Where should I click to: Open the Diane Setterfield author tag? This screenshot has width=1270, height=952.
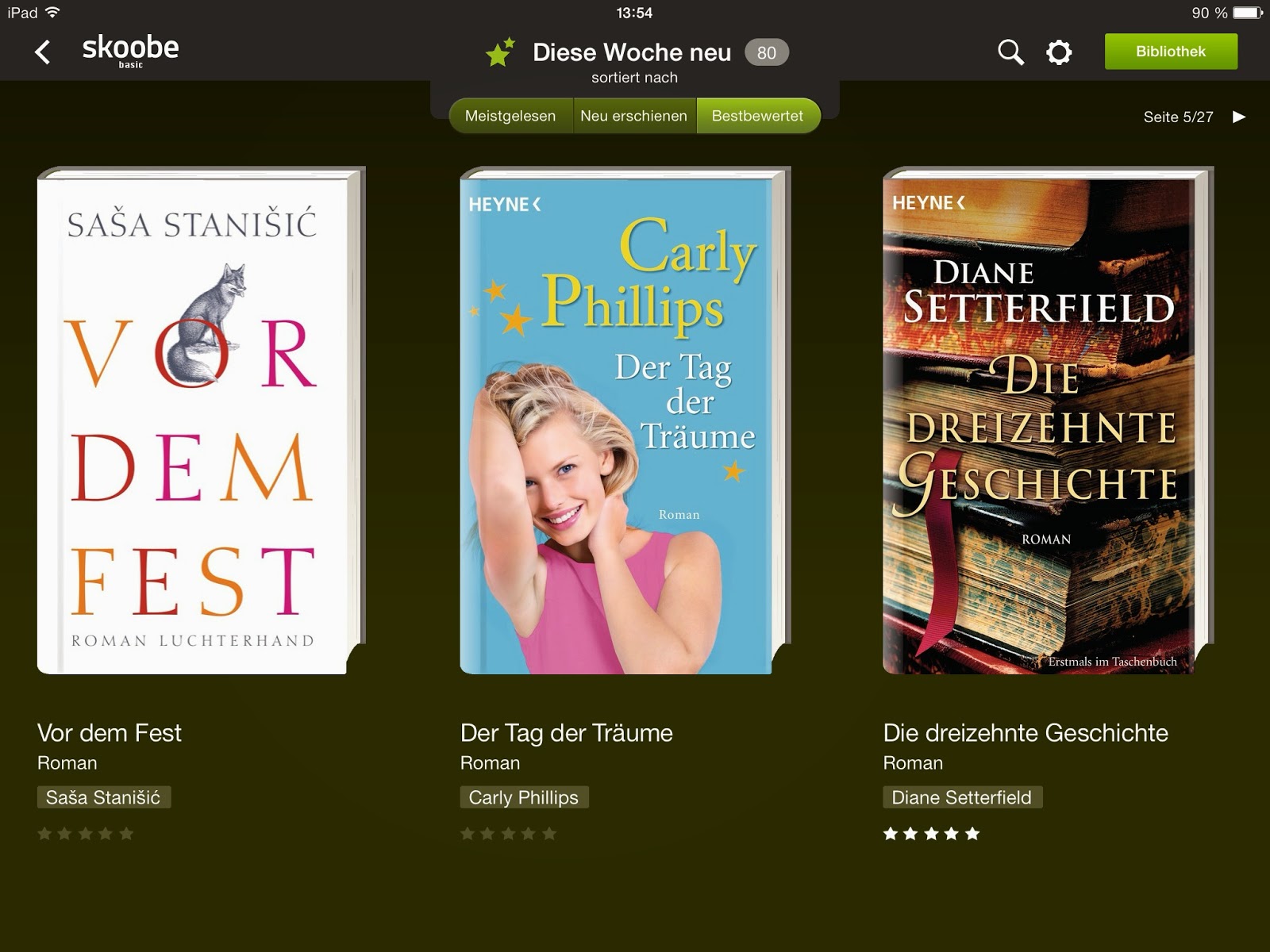click(963, 797)
